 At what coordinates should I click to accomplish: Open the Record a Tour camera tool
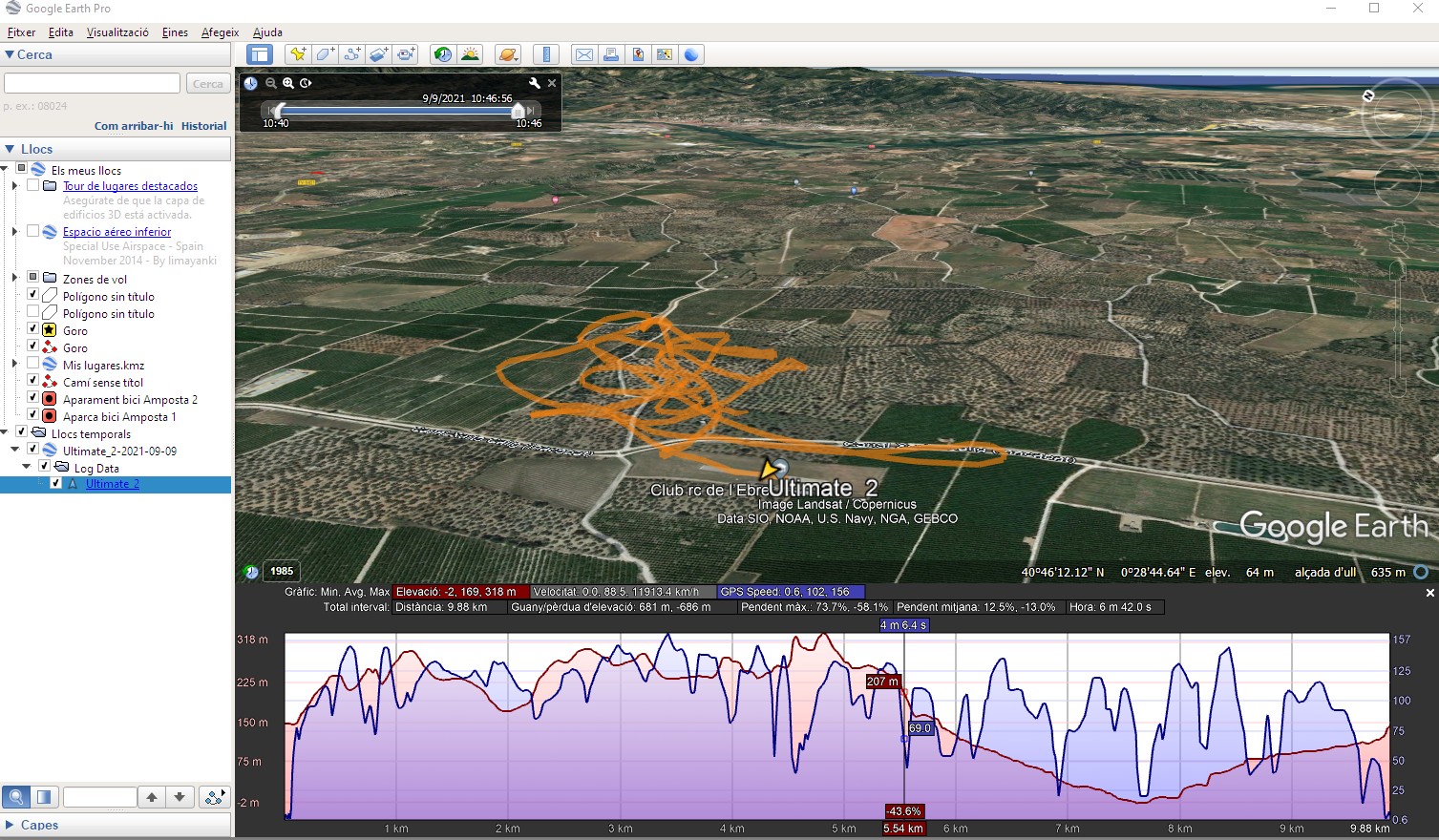coord(407,54)
